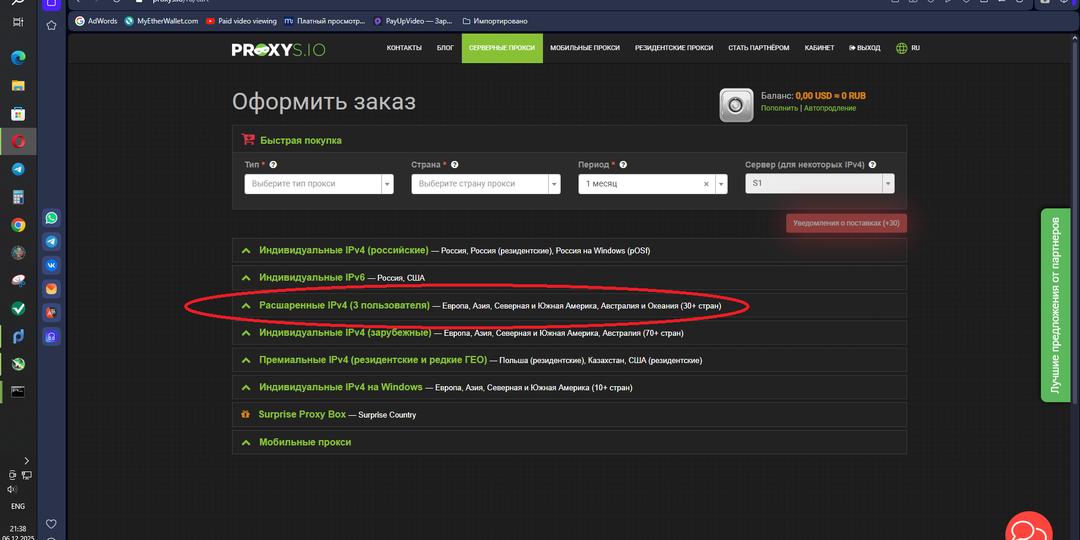
Task: Expand 'Индивидуальные IPv6' section
Action: point(569,278)
